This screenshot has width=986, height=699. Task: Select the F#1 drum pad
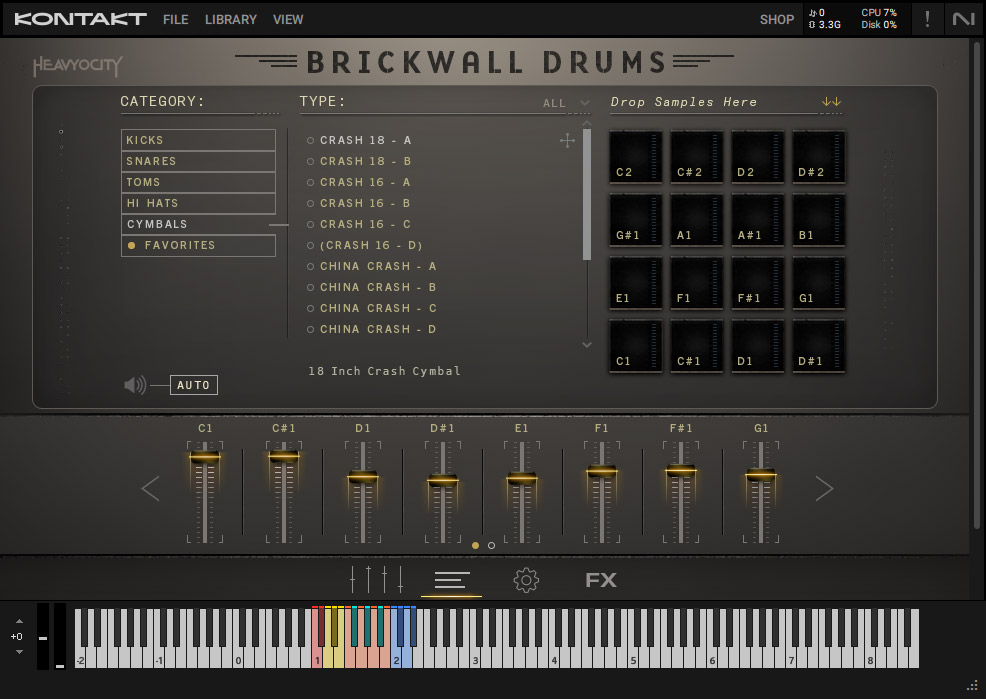(x=758, y=283)
